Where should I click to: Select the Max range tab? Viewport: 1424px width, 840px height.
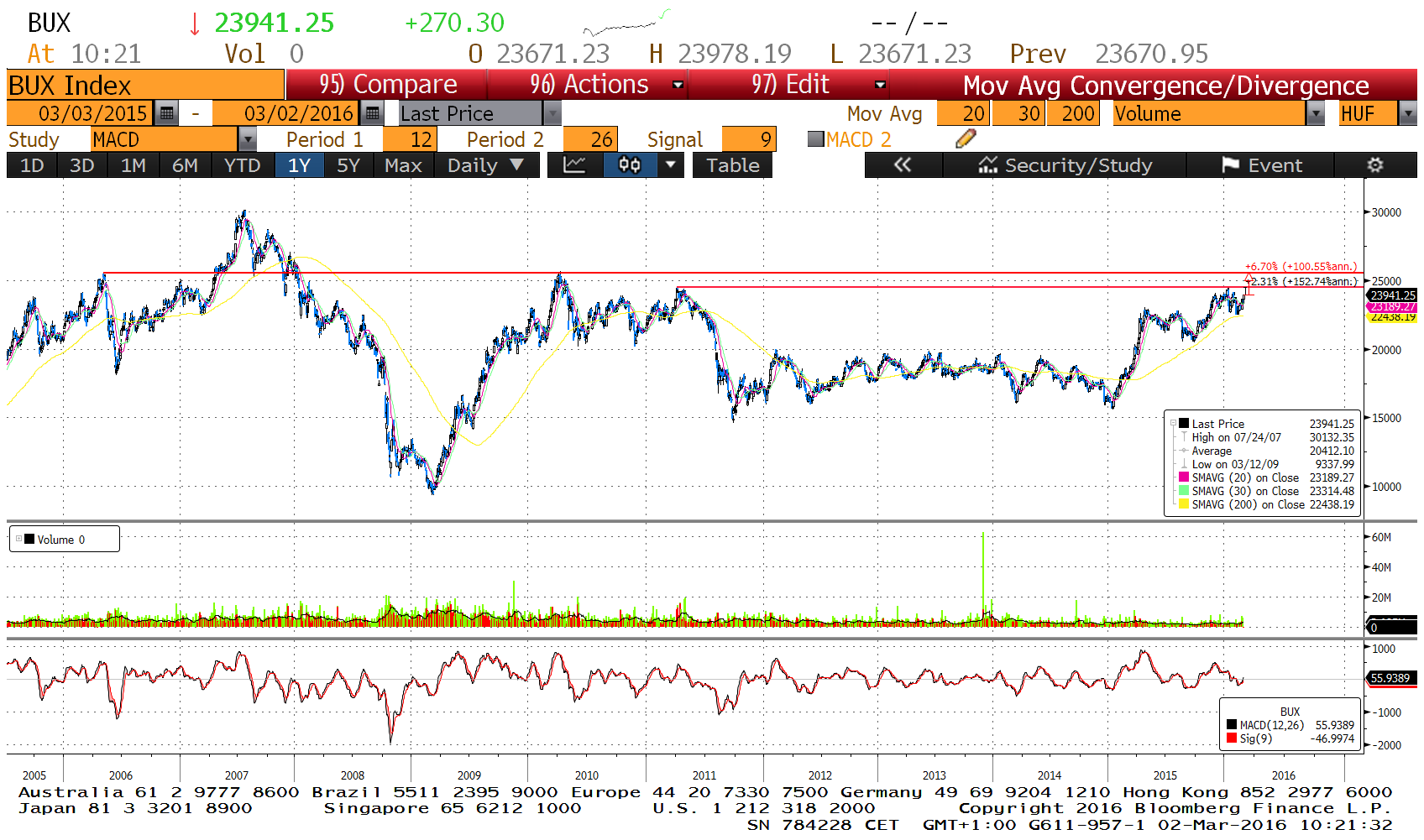403,165
